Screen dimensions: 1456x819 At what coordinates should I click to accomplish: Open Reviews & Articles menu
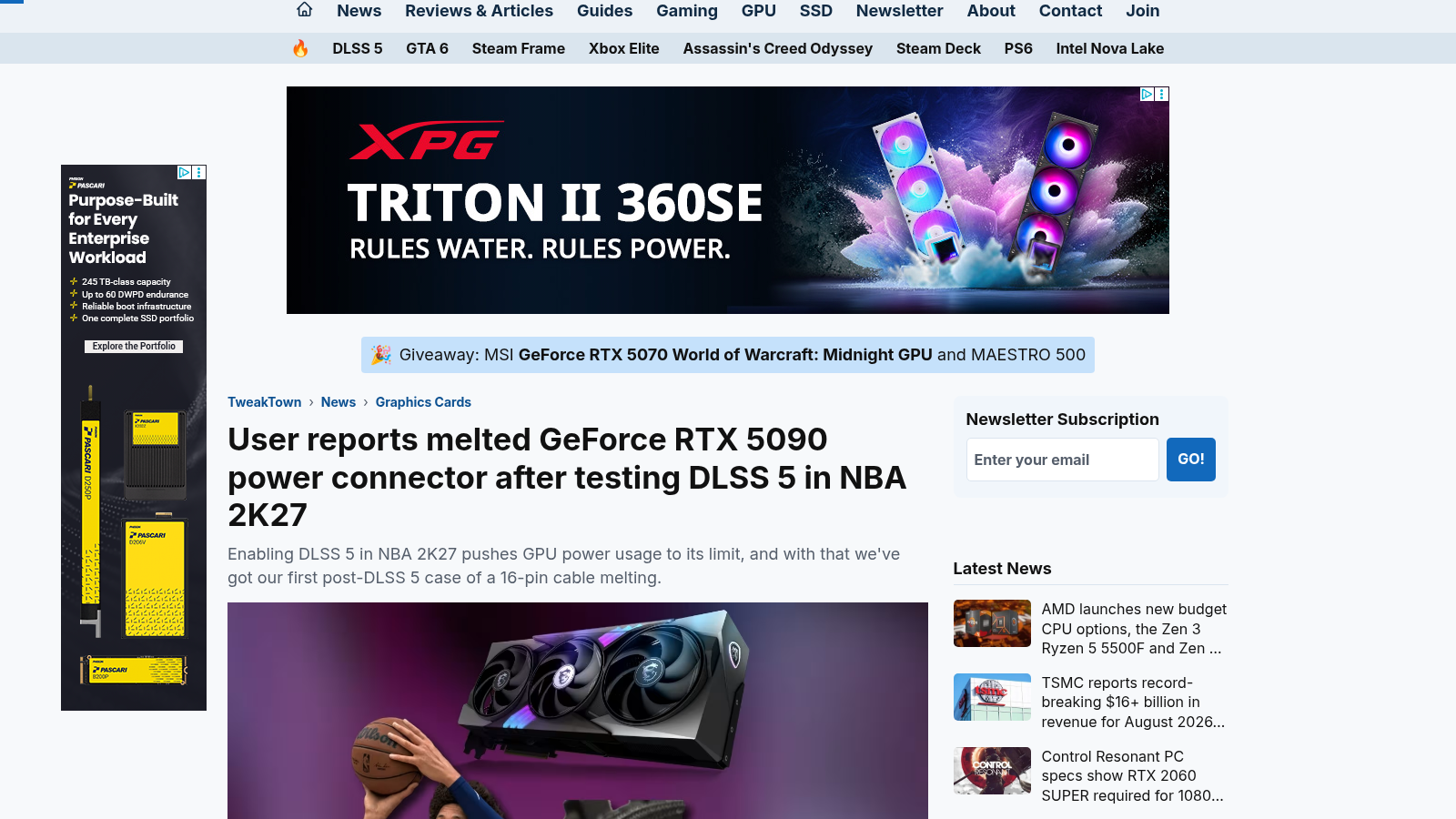(x=479, y=11)
